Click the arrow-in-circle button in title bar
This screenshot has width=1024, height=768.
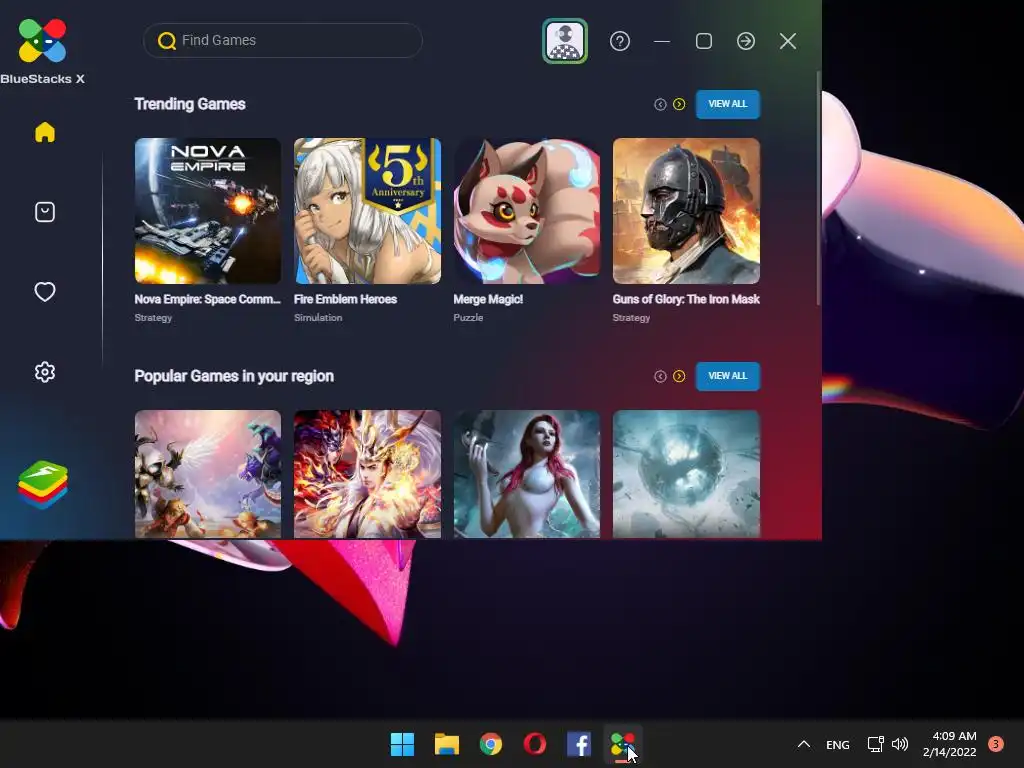(x=746, y=41)
